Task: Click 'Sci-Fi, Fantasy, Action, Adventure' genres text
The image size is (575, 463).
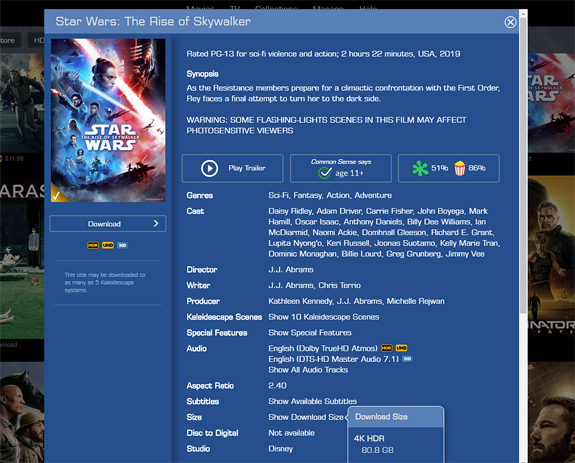Action: (x=330, y=195)
